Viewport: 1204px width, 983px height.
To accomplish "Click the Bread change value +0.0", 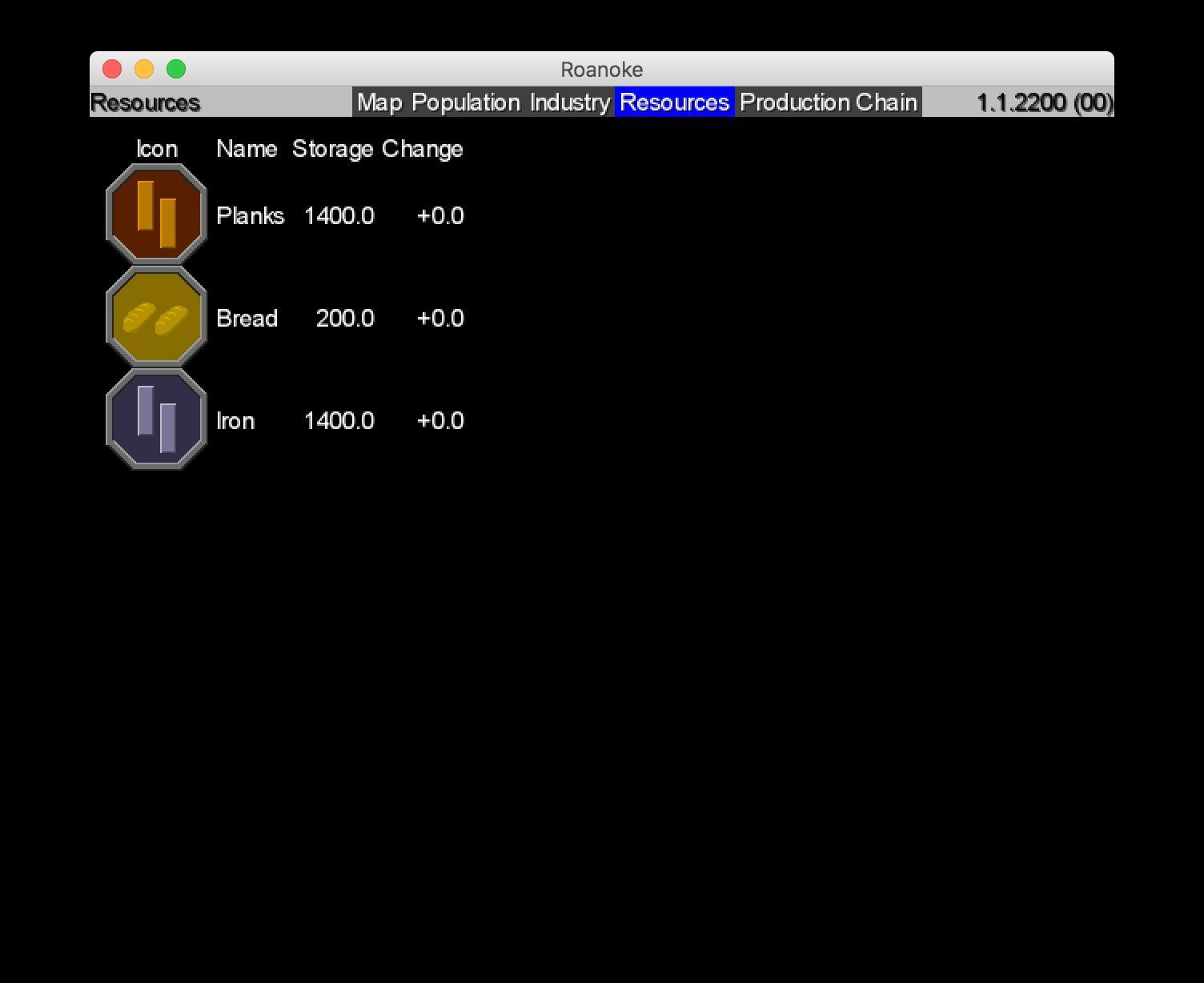I will tap(440, 319).
